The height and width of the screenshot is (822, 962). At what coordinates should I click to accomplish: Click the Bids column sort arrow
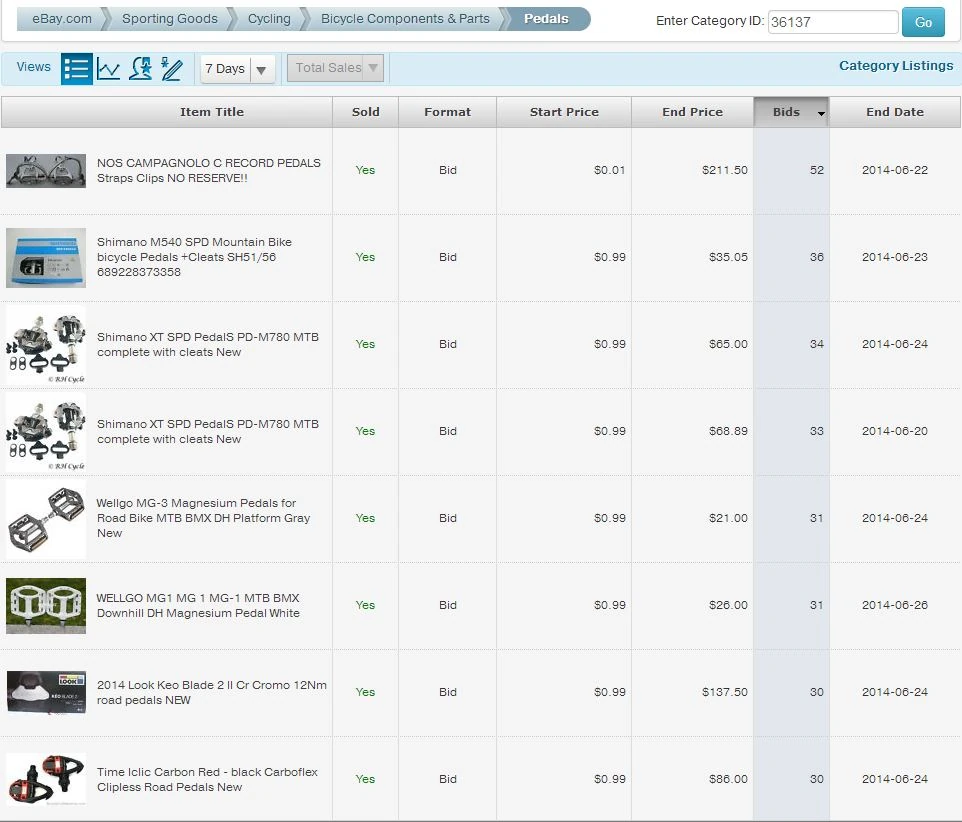[821, 113]
